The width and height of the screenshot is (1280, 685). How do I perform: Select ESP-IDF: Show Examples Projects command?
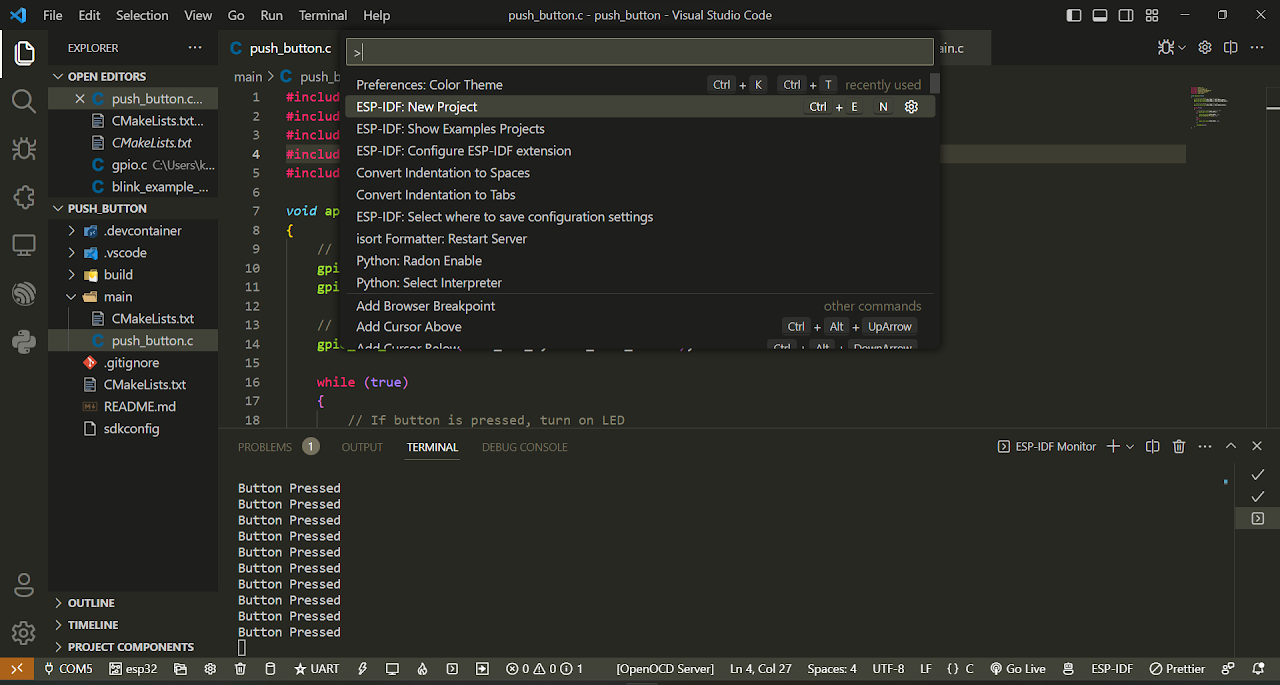(x=450, y=129)
